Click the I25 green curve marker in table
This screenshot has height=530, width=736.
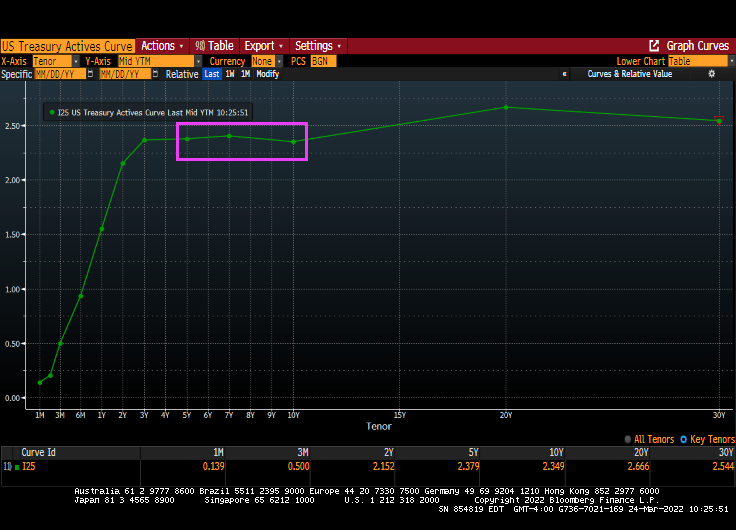[x=17, y=466]
